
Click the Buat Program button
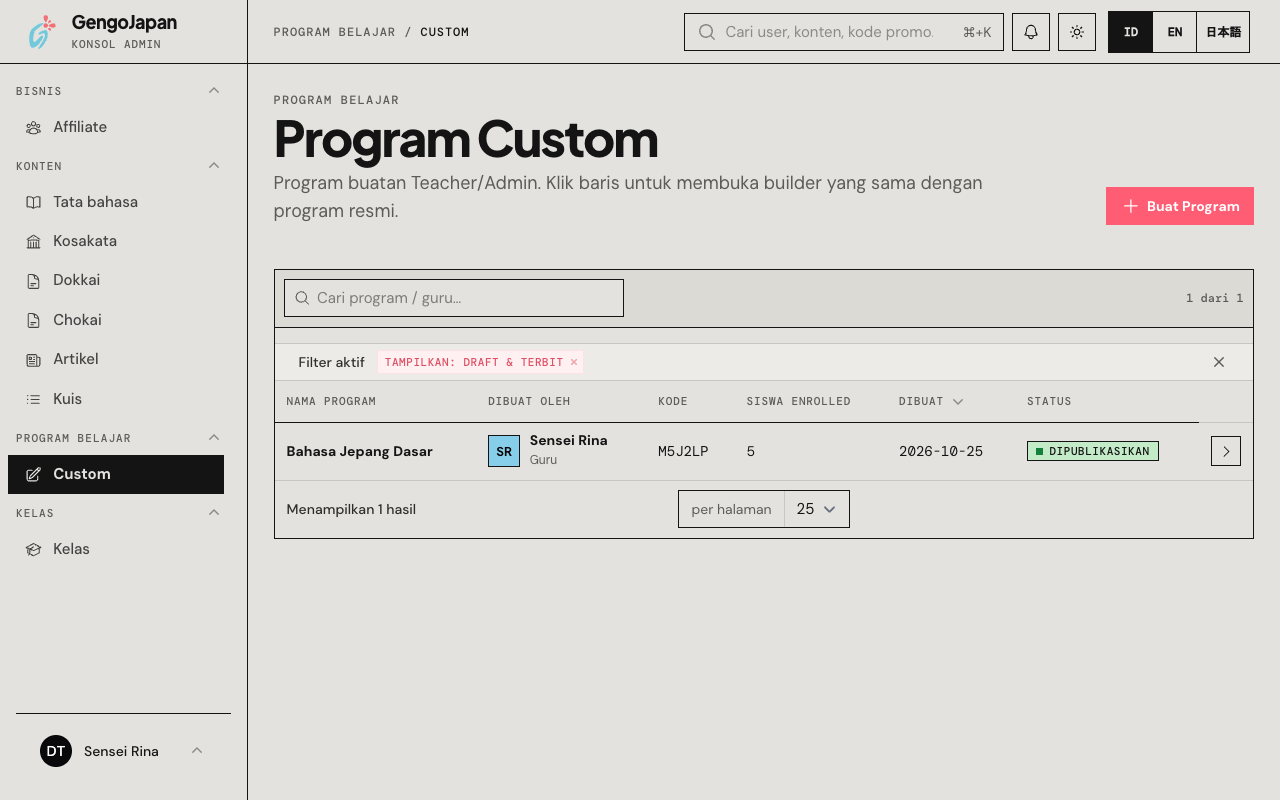click(1180, 206)
